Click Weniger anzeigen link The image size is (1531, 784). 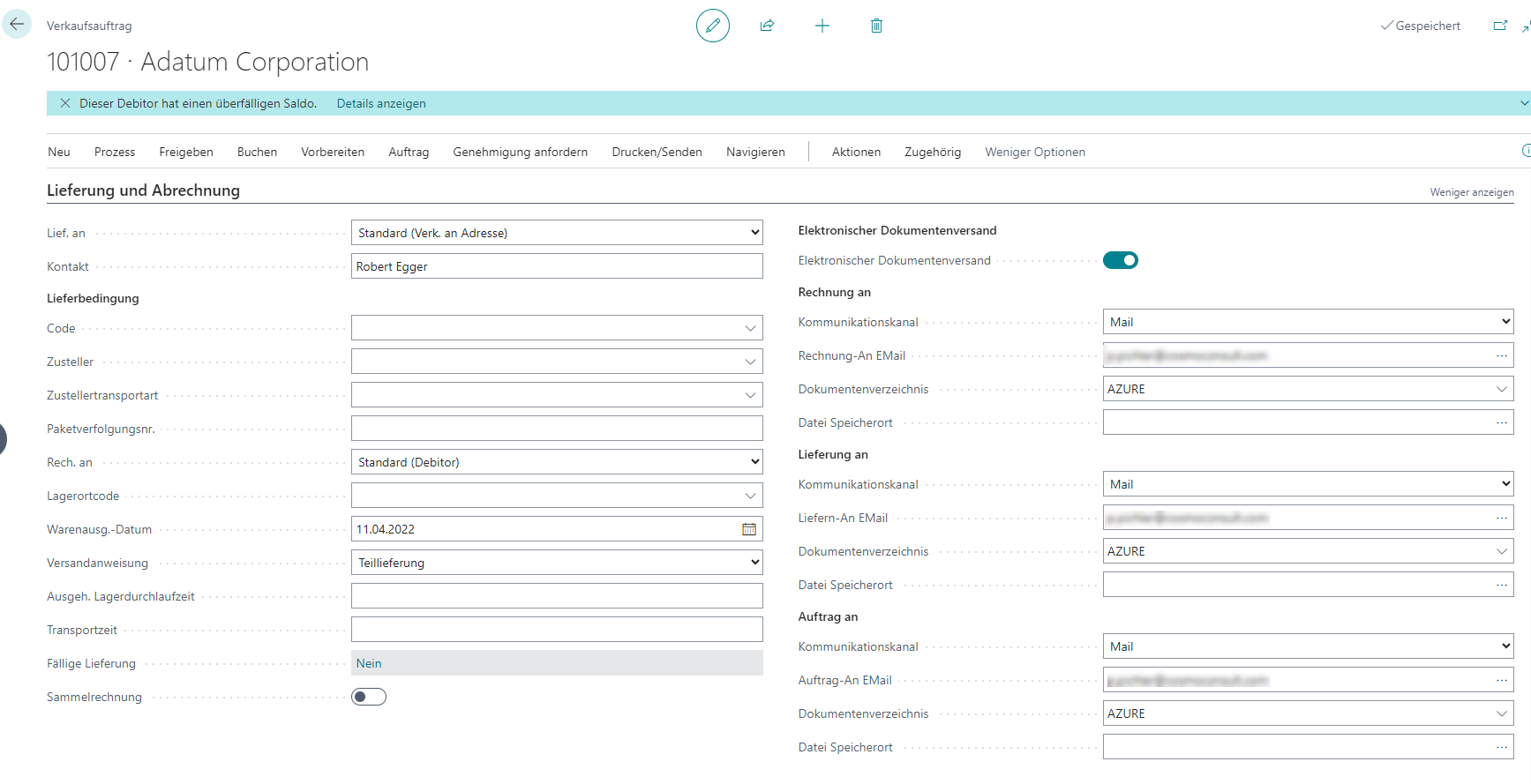click(x=1471, y=192)
